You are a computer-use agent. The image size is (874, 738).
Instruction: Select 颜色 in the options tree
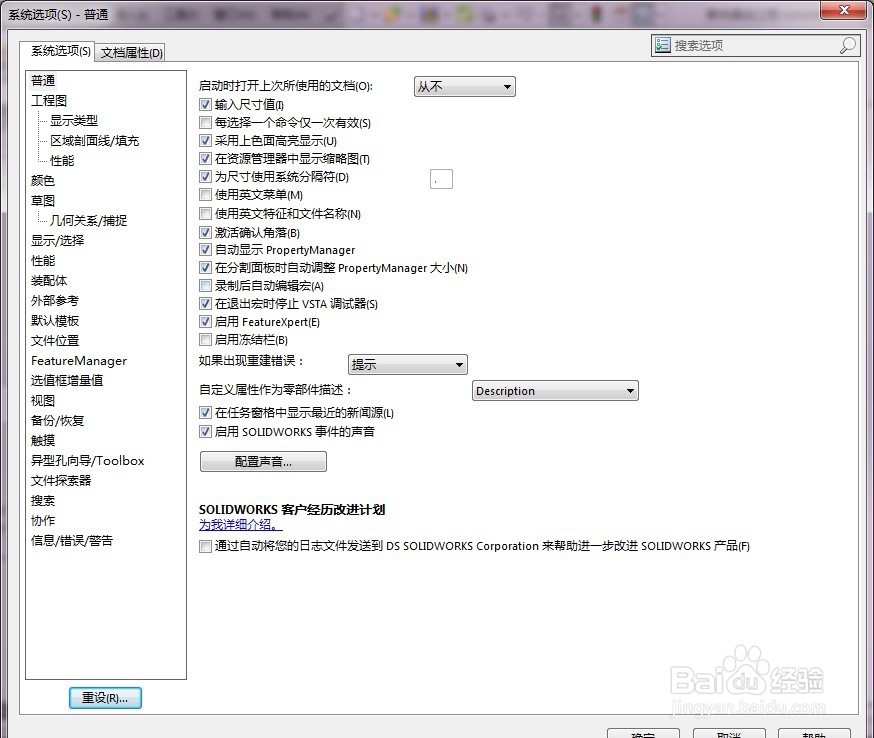coord(43,181)
